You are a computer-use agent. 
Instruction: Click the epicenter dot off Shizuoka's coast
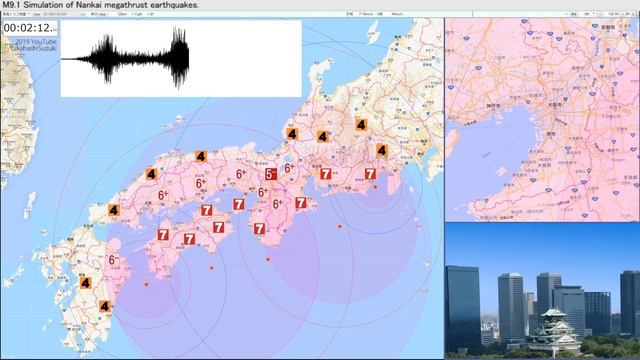point(376,187)
